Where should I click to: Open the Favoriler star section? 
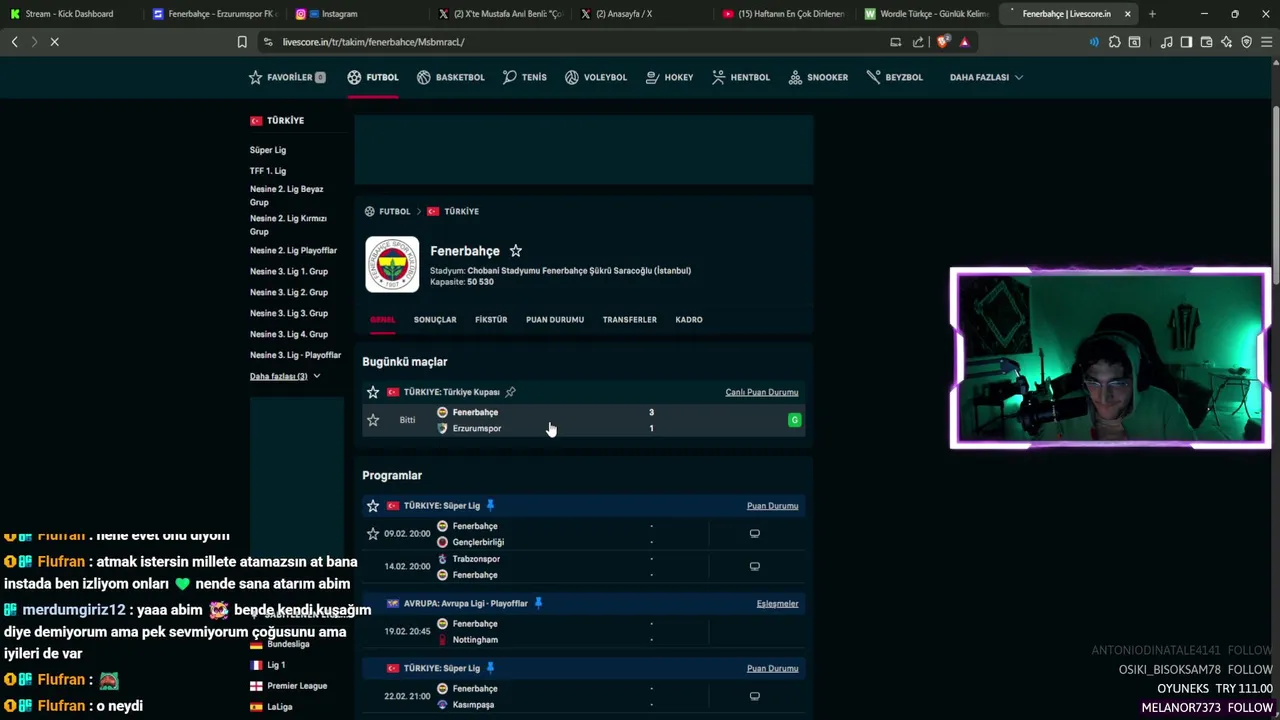coord(287,77)
